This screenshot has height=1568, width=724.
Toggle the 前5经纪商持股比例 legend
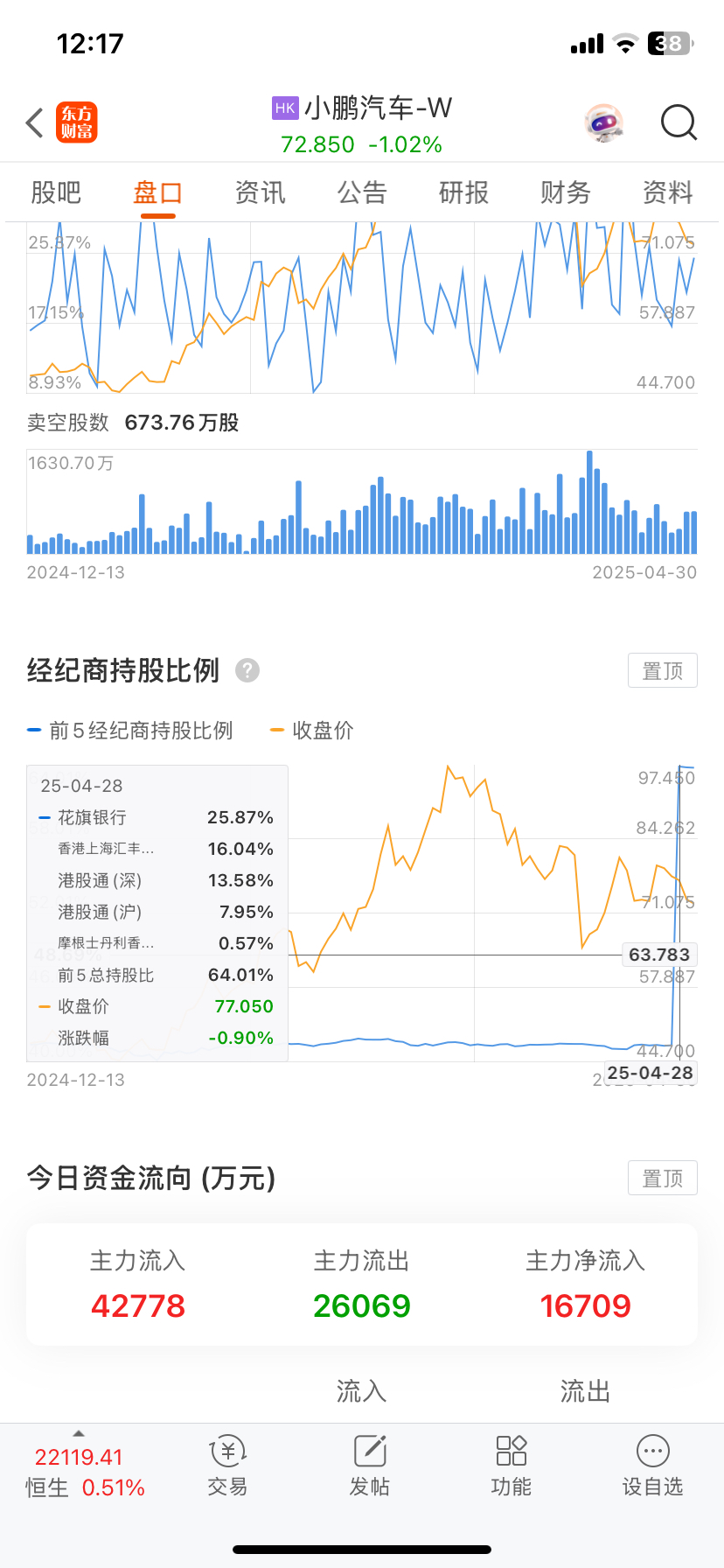(130, 731)
